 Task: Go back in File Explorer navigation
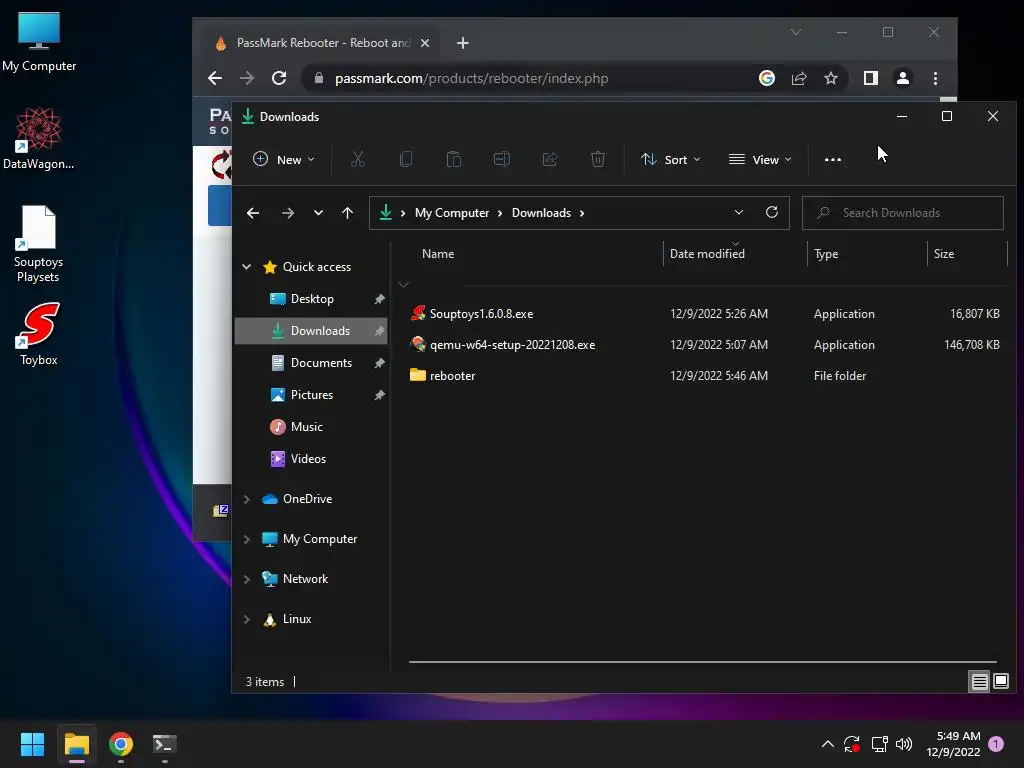253,213
